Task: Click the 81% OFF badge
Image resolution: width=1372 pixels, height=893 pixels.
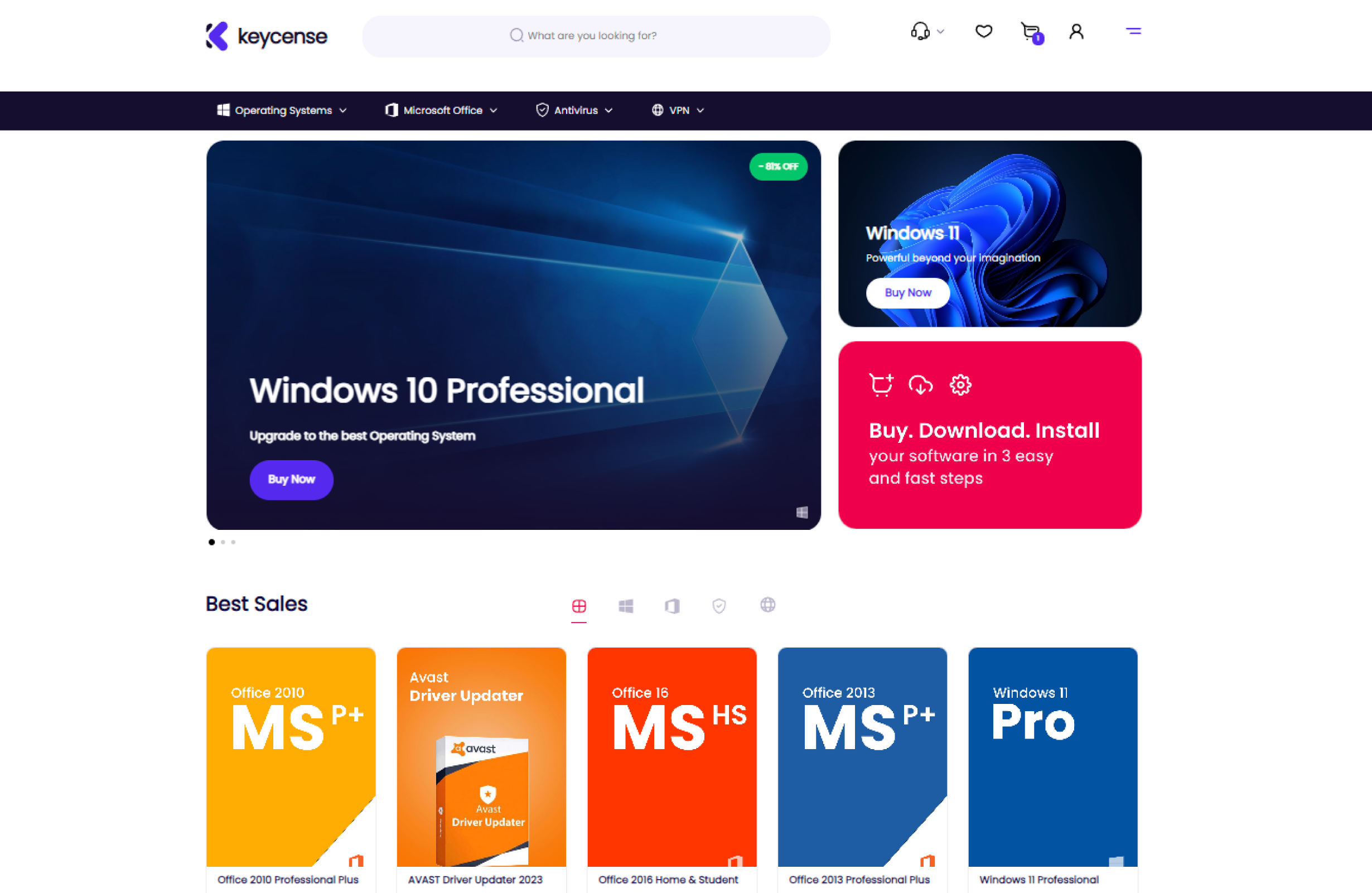Action: click(x=778, y=167)
